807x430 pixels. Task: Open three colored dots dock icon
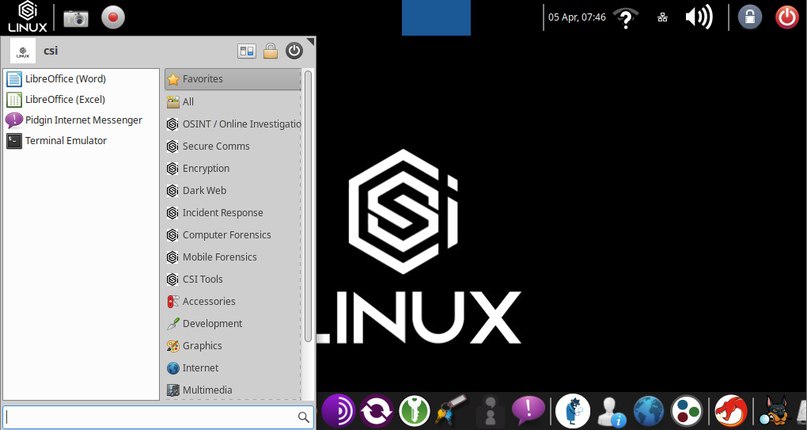point(687,411)
